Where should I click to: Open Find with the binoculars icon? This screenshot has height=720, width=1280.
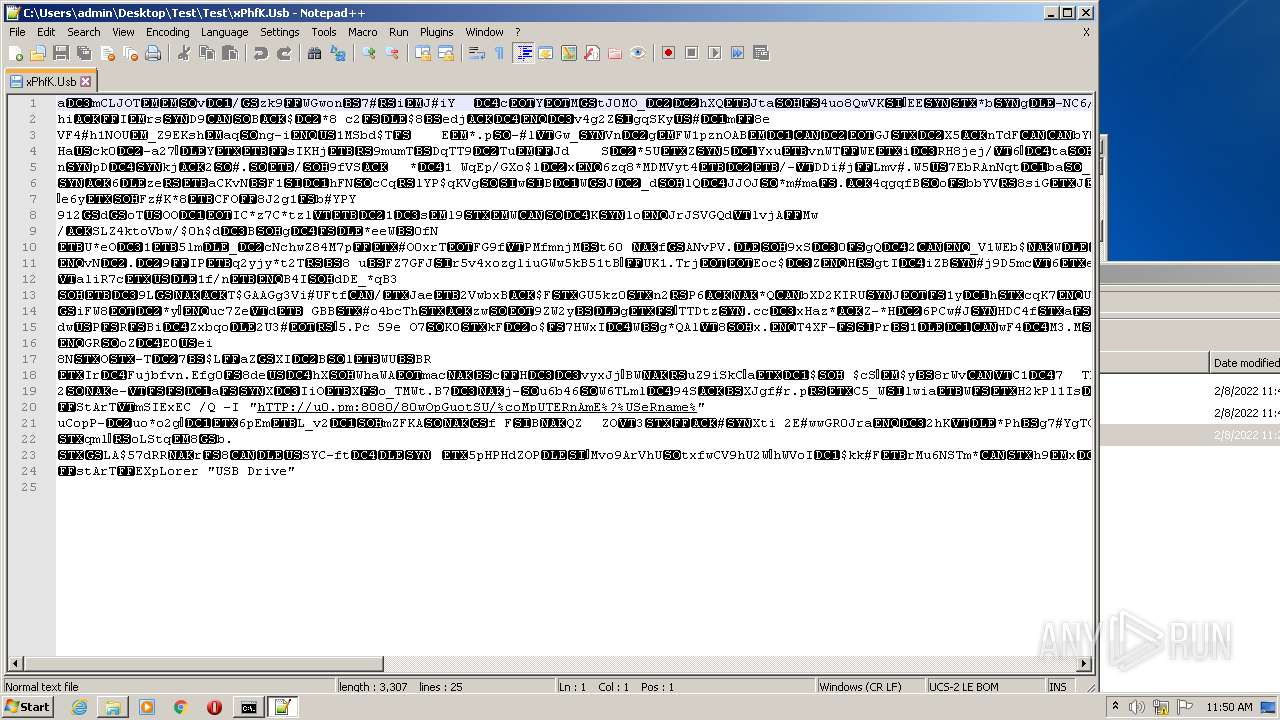point(314,53)
